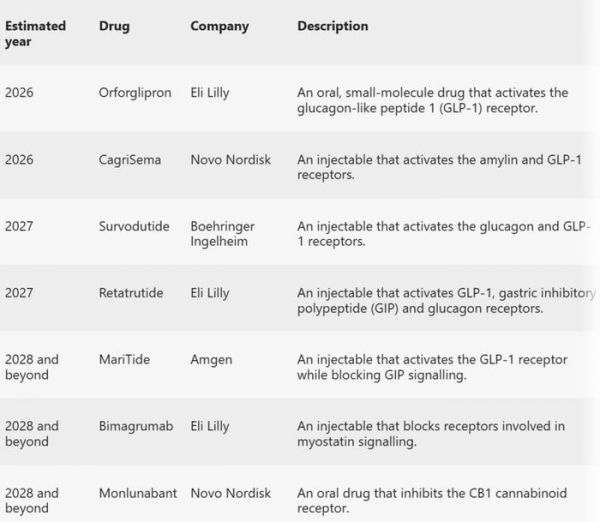Select the Orforglipron drug name
The image size is (600, 522).
pyautogui.click(x=135, y=93)
